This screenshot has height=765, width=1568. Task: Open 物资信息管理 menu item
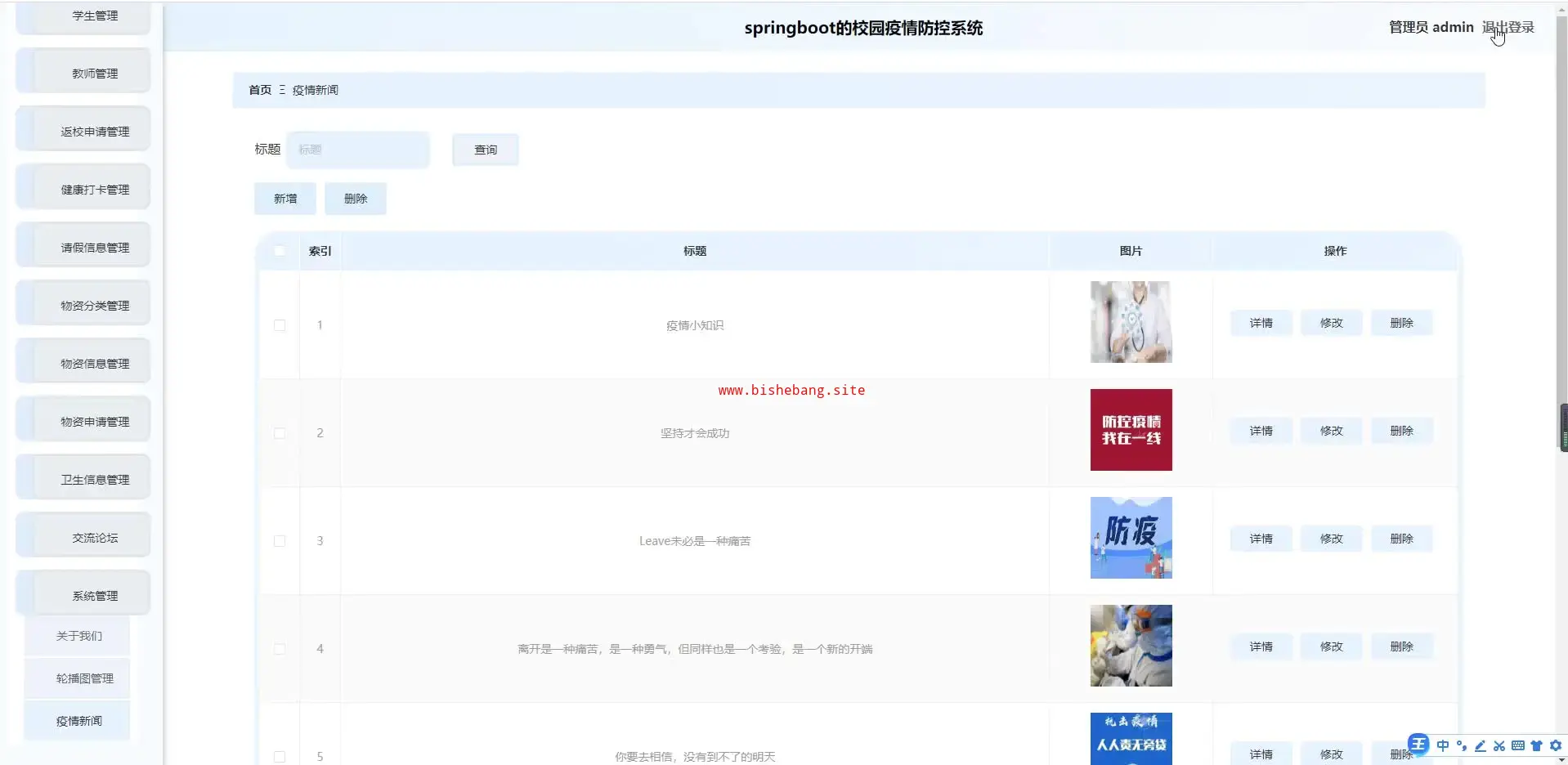pos(83,361)
